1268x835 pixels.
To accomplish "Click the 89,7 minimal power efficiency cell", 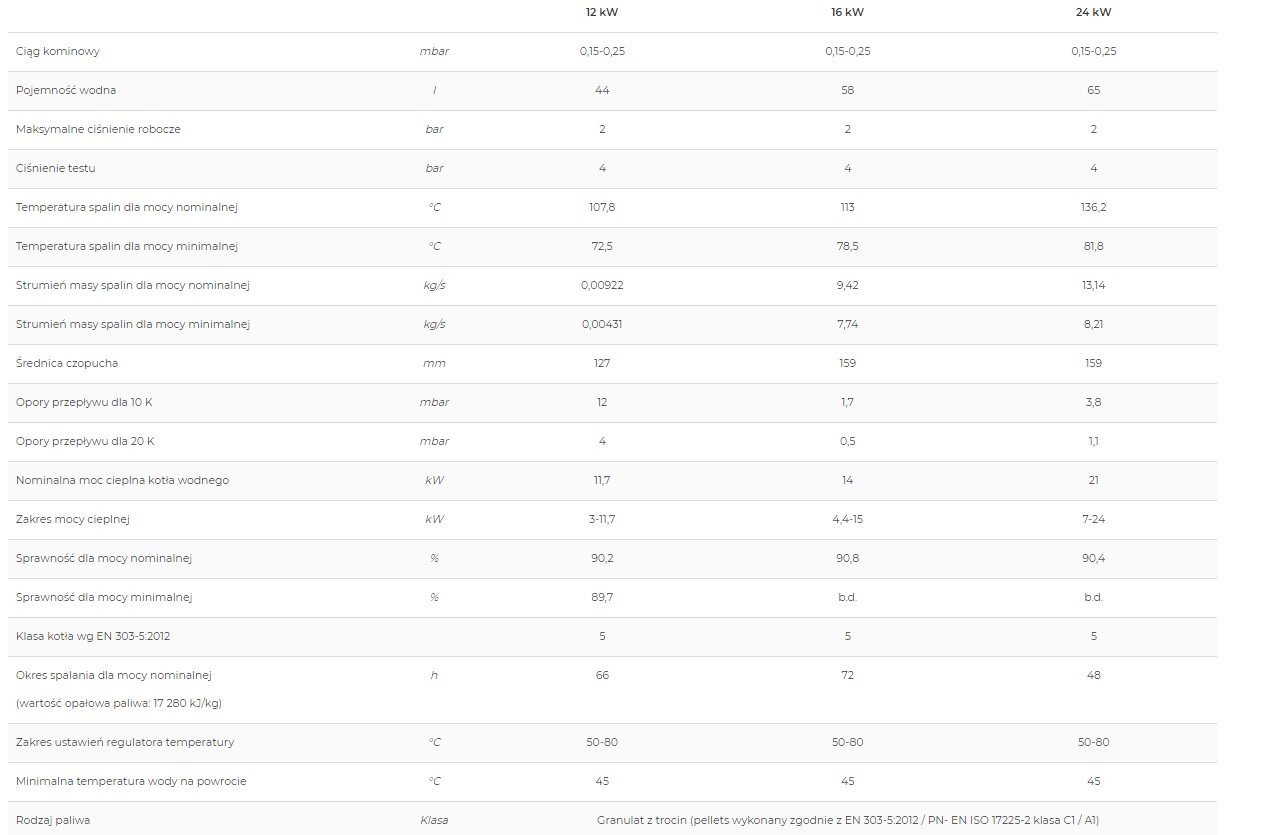I will coord(602,597).
